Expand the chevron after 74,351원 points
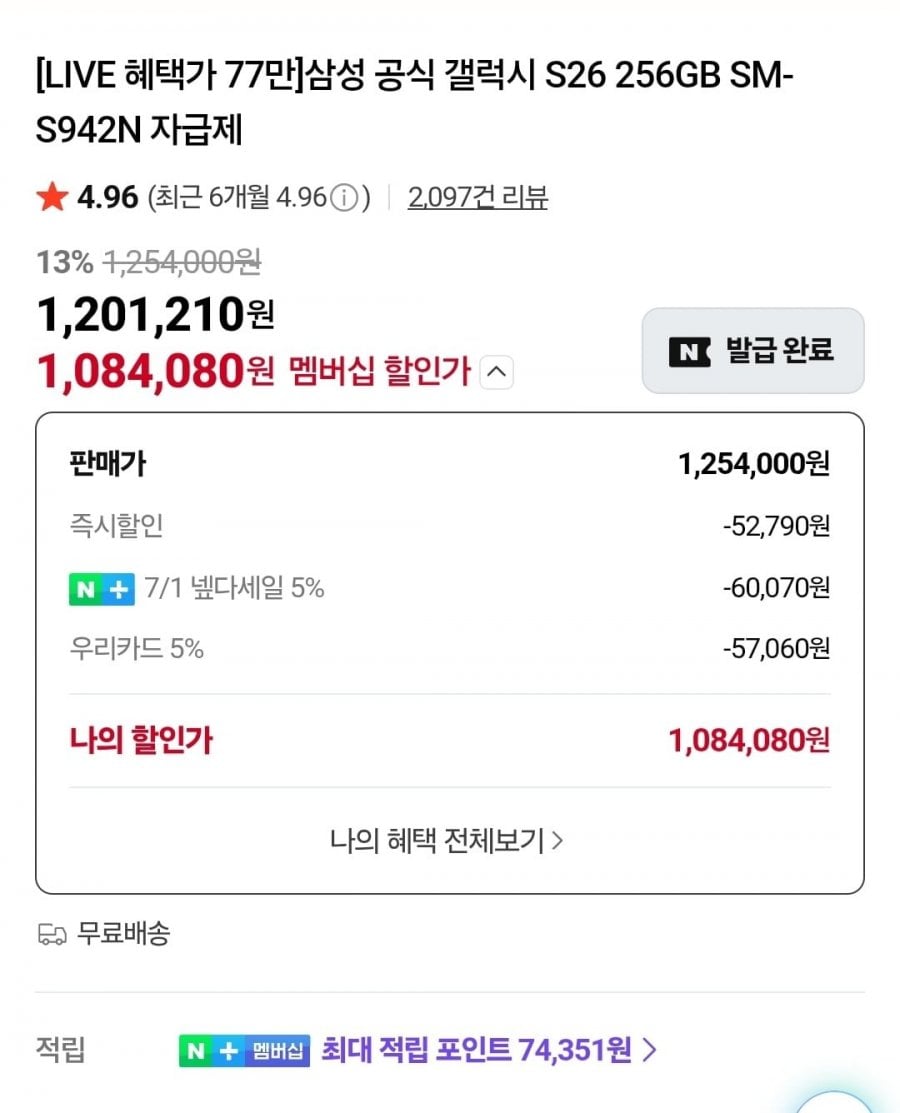Screen dimensions: 900x1113 (x=649, y=1050)
